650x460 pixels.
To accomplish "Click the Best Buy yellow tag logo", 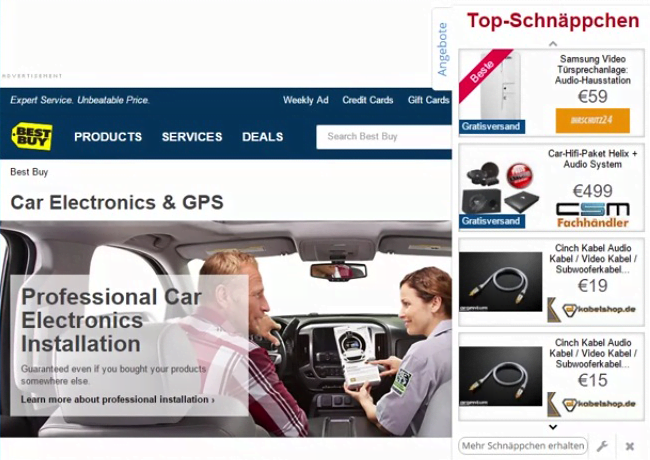I will coord(32,136).
